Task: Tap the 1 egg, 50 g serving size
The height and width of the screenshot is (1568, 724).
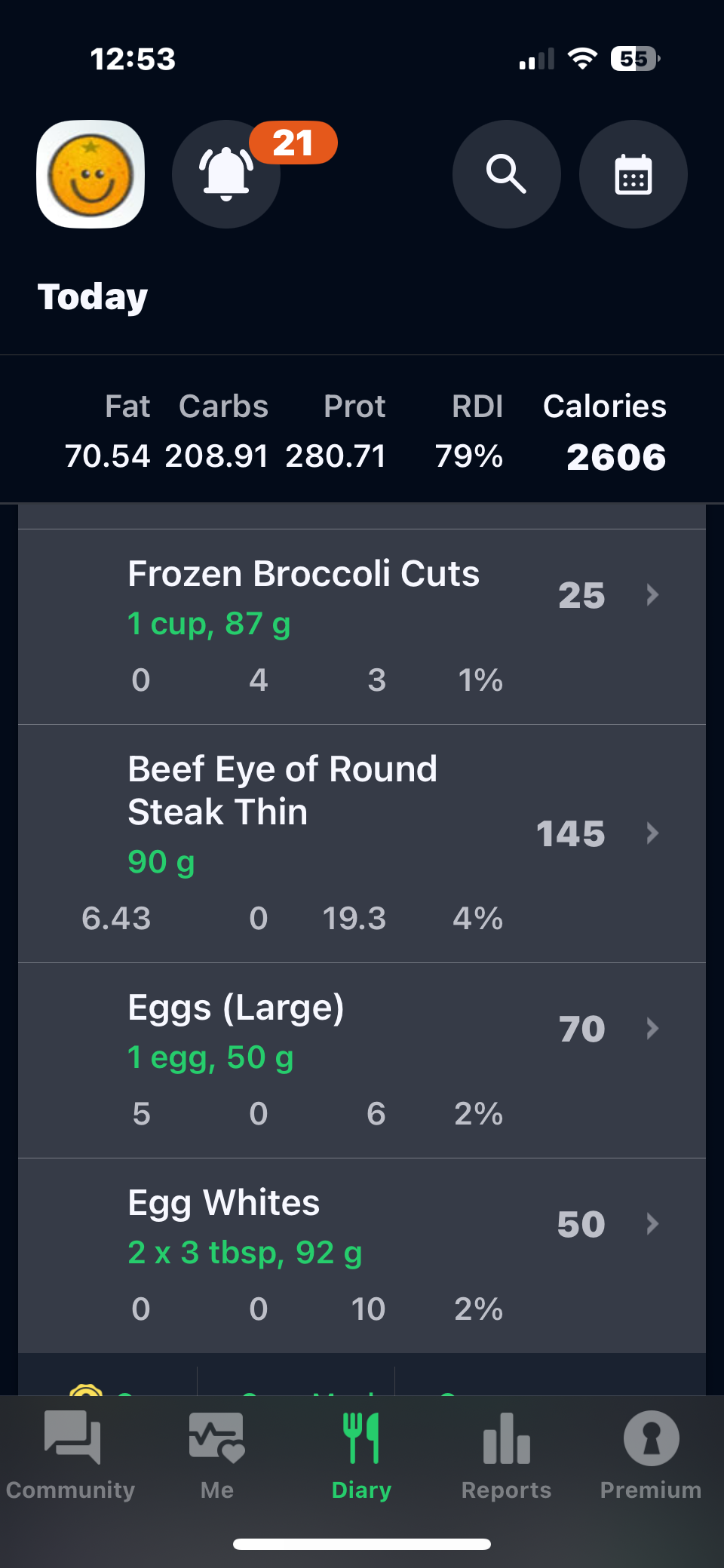Action: (x=210, y=1057)
